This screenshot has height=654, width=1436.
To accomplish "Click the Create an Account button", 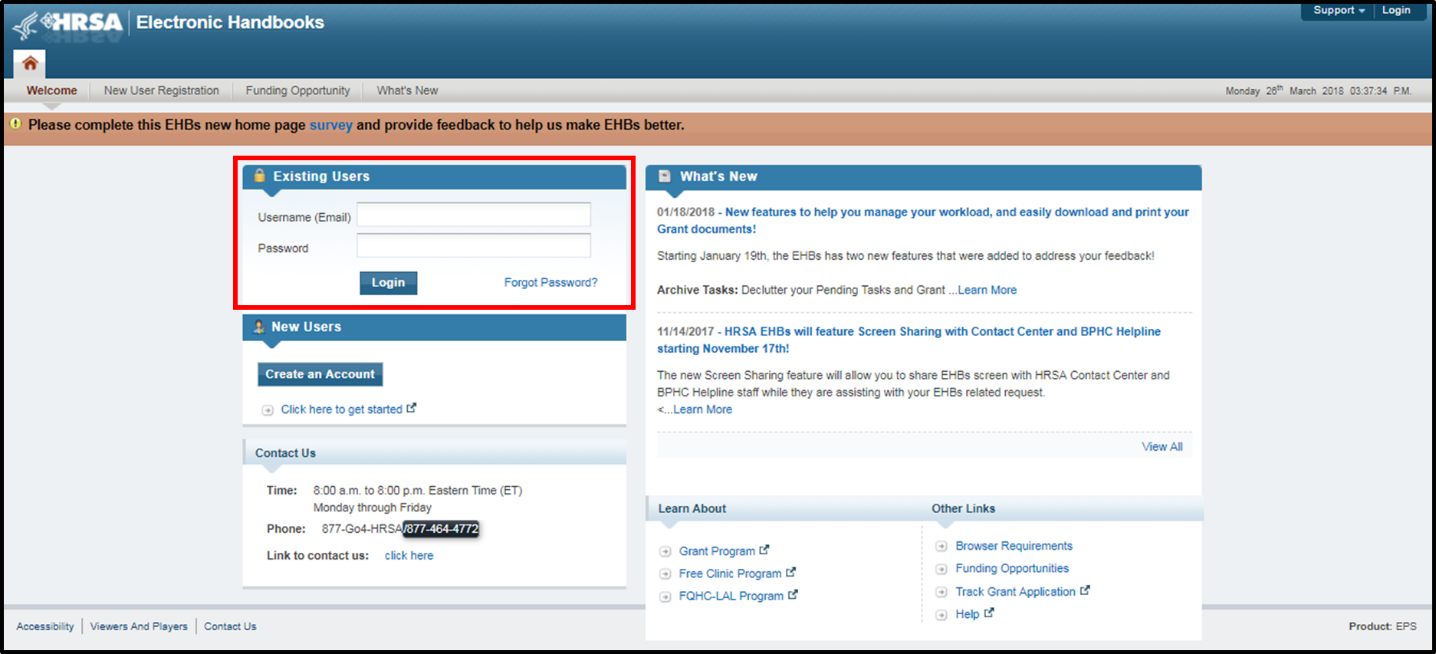I will click(320, 374).
